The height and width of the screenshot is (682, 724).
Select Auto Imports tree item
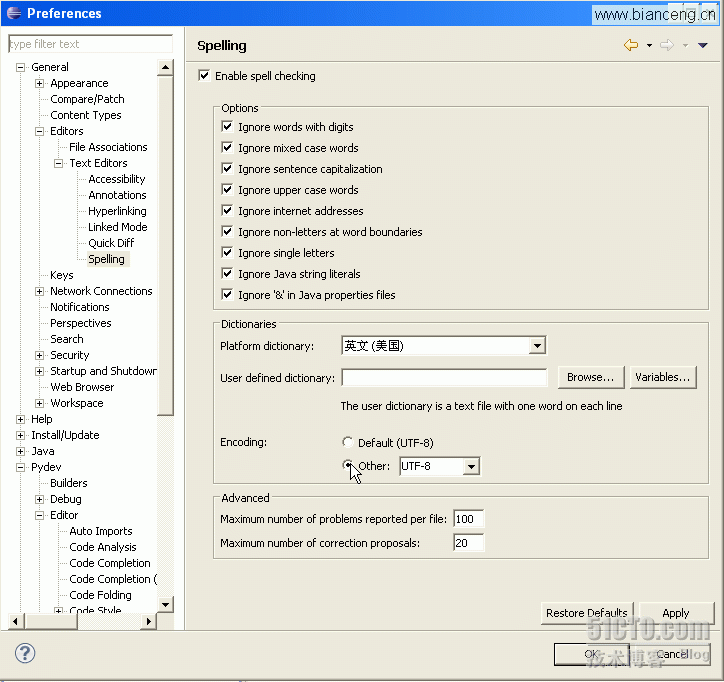101,531
